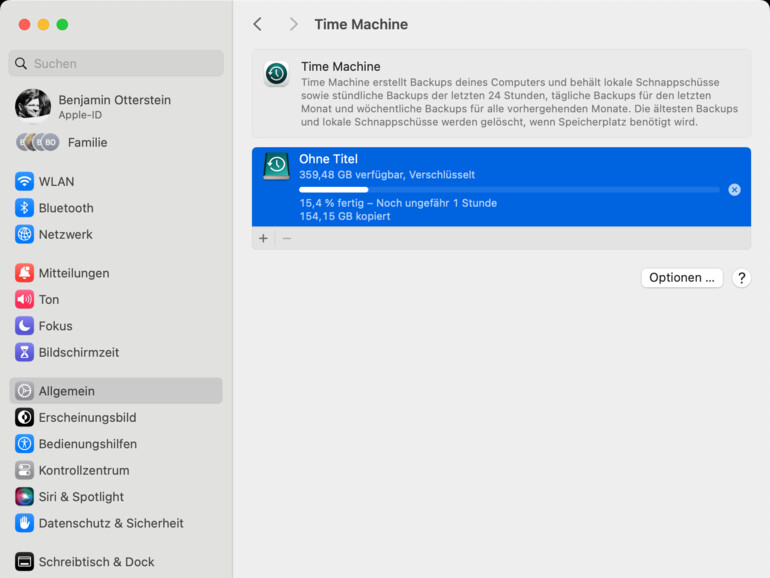Click the backup progress bar
Image resolution: width=770 pixels, height=578 pixels.
click(x=509, y=189)
